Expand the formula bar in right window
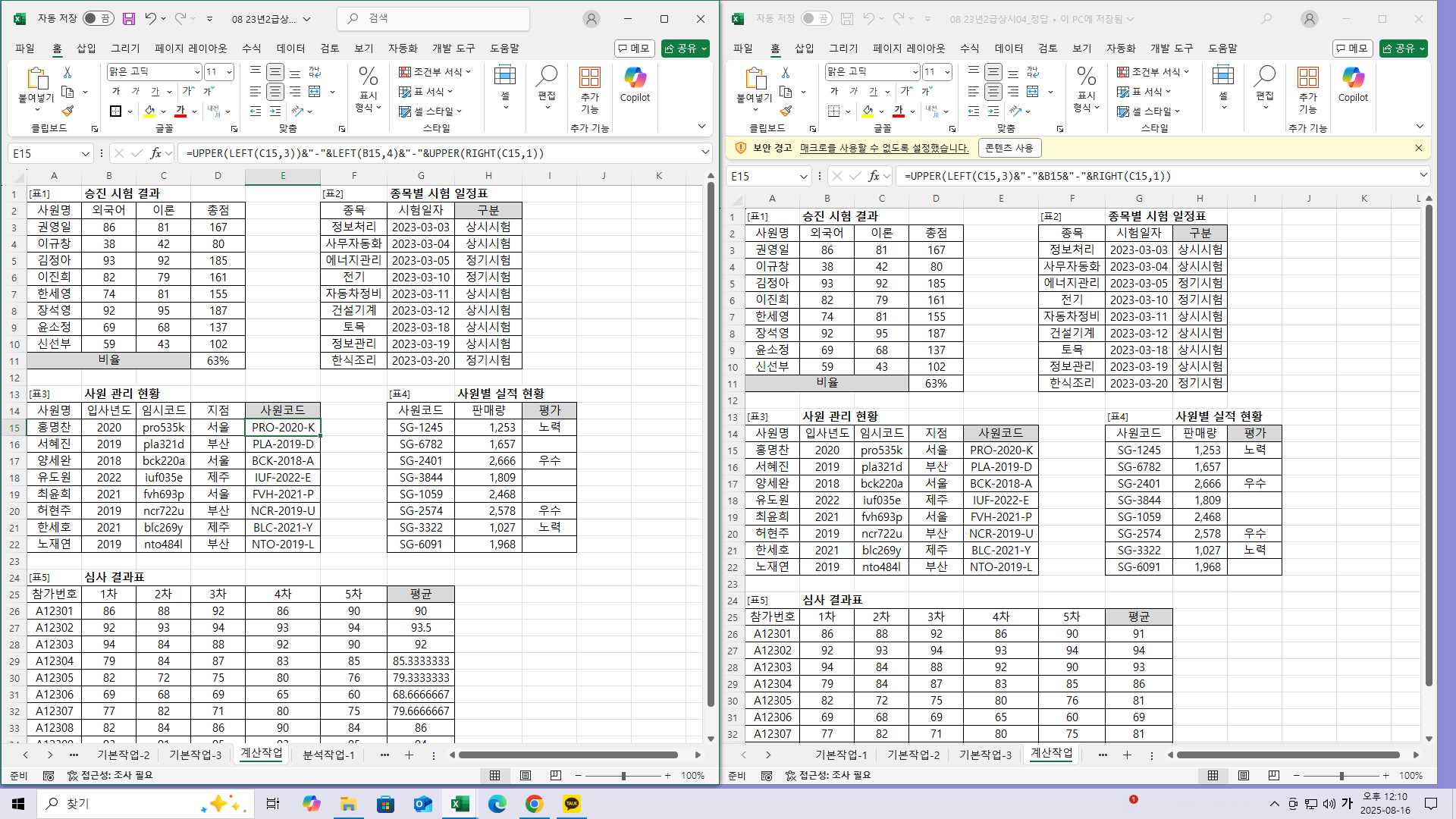The width and height of the screenshot is (1456, 819). (1423, 176)
